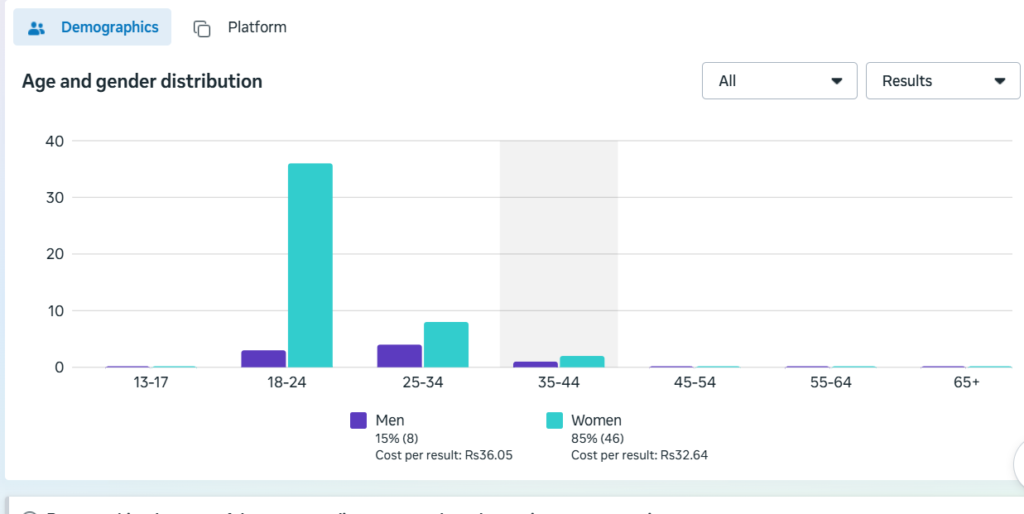Click the Men bar for ages 18-24
This screenshot has height=514, width=1024.
click(264, 359)
